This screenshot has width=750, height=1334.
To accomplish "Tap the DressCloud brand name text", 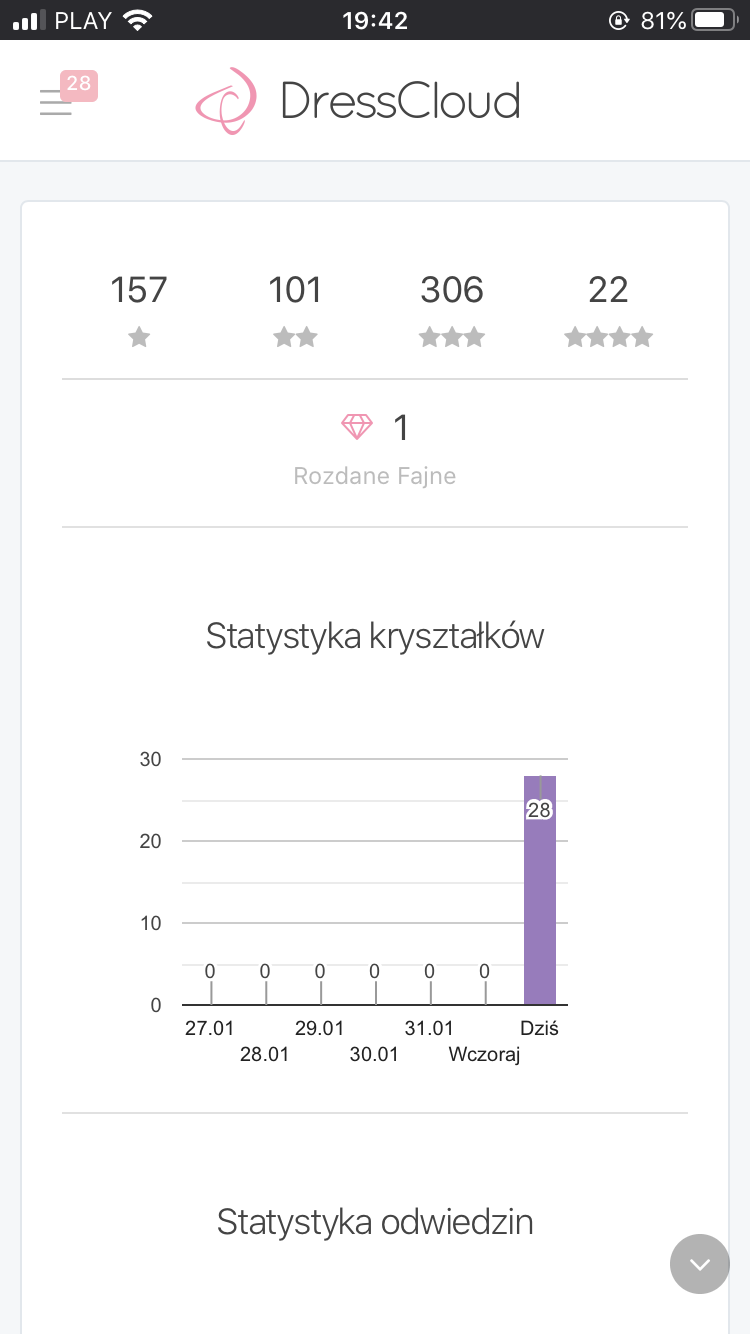I will (400, 102).
